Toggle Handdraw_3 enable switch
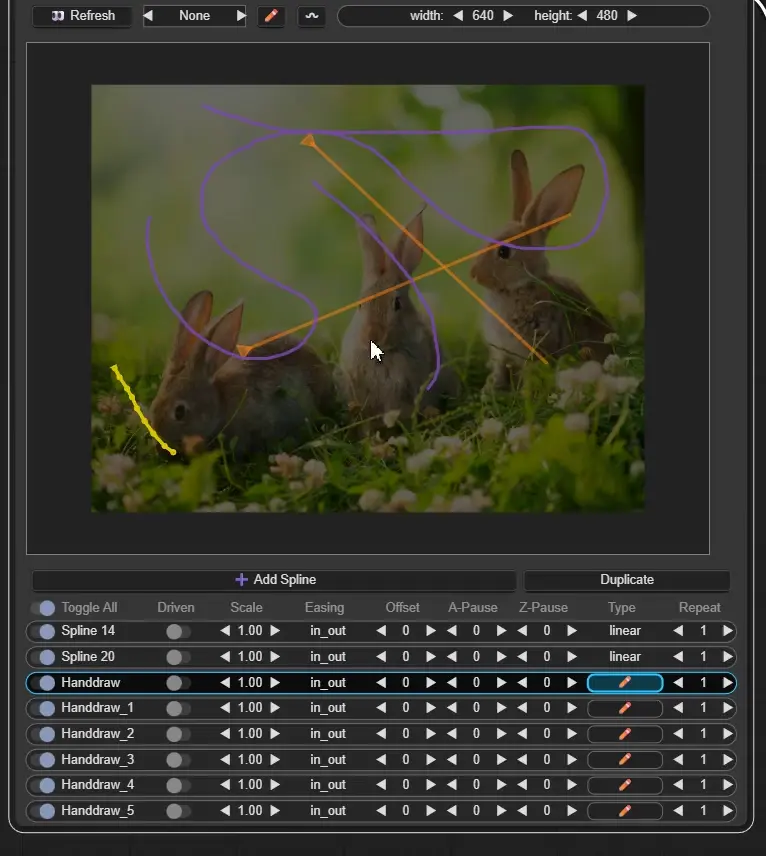This screenshot has width=766, height=856. [44, 759]
